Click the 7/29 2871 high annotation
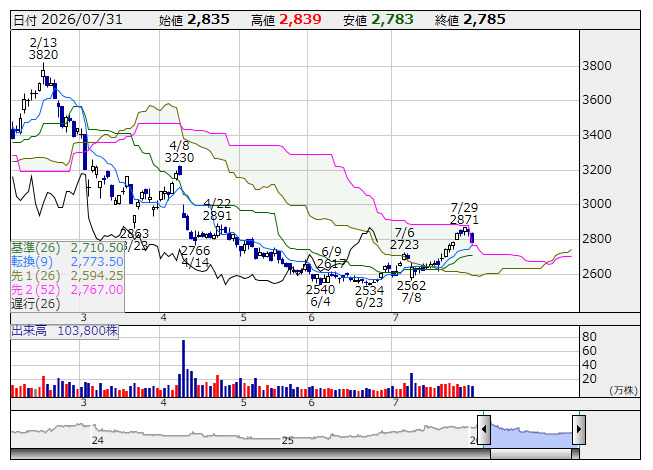Image resolution: width=653 pixels, height=470 pixels. pyautogui.click(x=464, y=214)
